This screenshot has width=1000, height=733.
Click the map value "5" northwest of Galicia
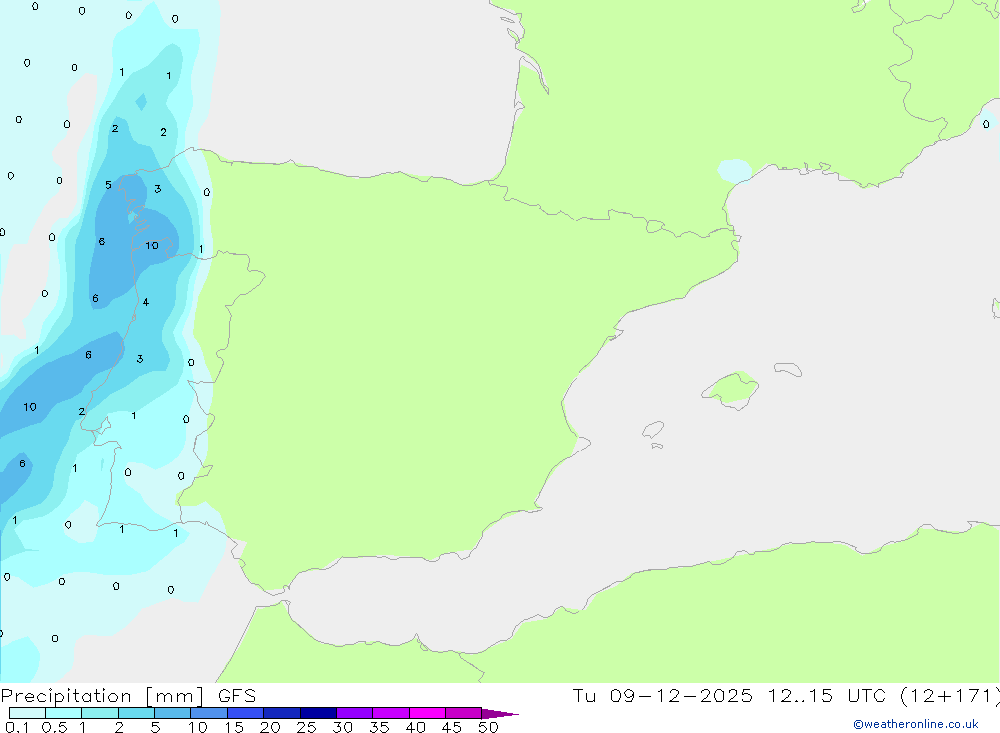click(x=108, y=185)
